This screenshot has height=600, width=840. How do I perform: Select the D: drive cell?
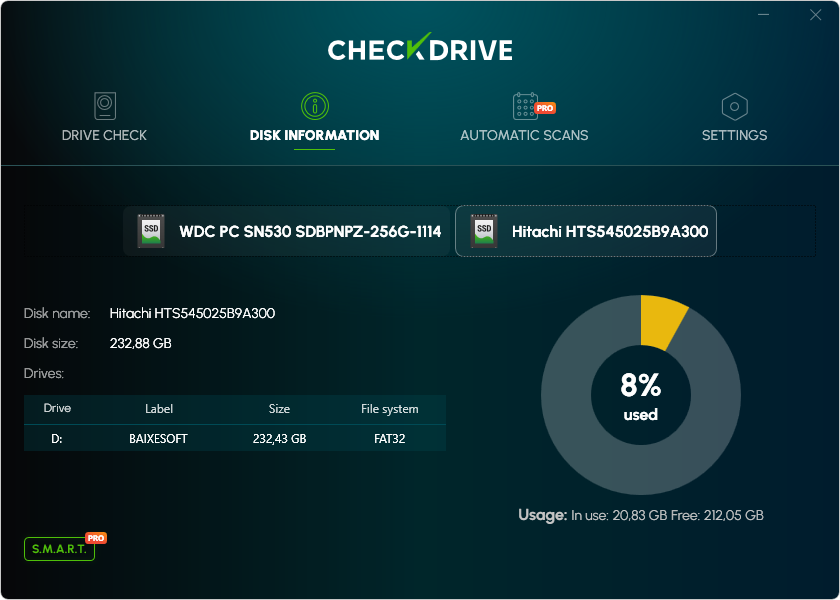coord(57,439)
